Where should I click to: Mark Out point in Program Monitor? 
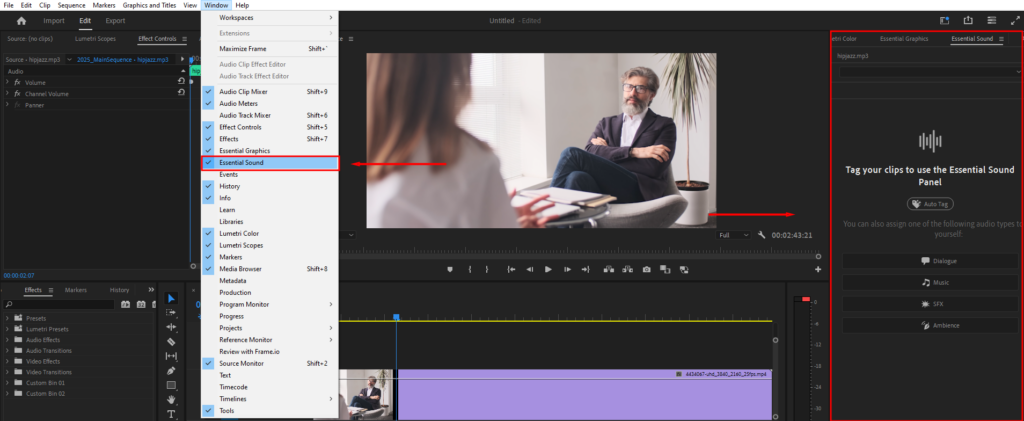(487, 269)
